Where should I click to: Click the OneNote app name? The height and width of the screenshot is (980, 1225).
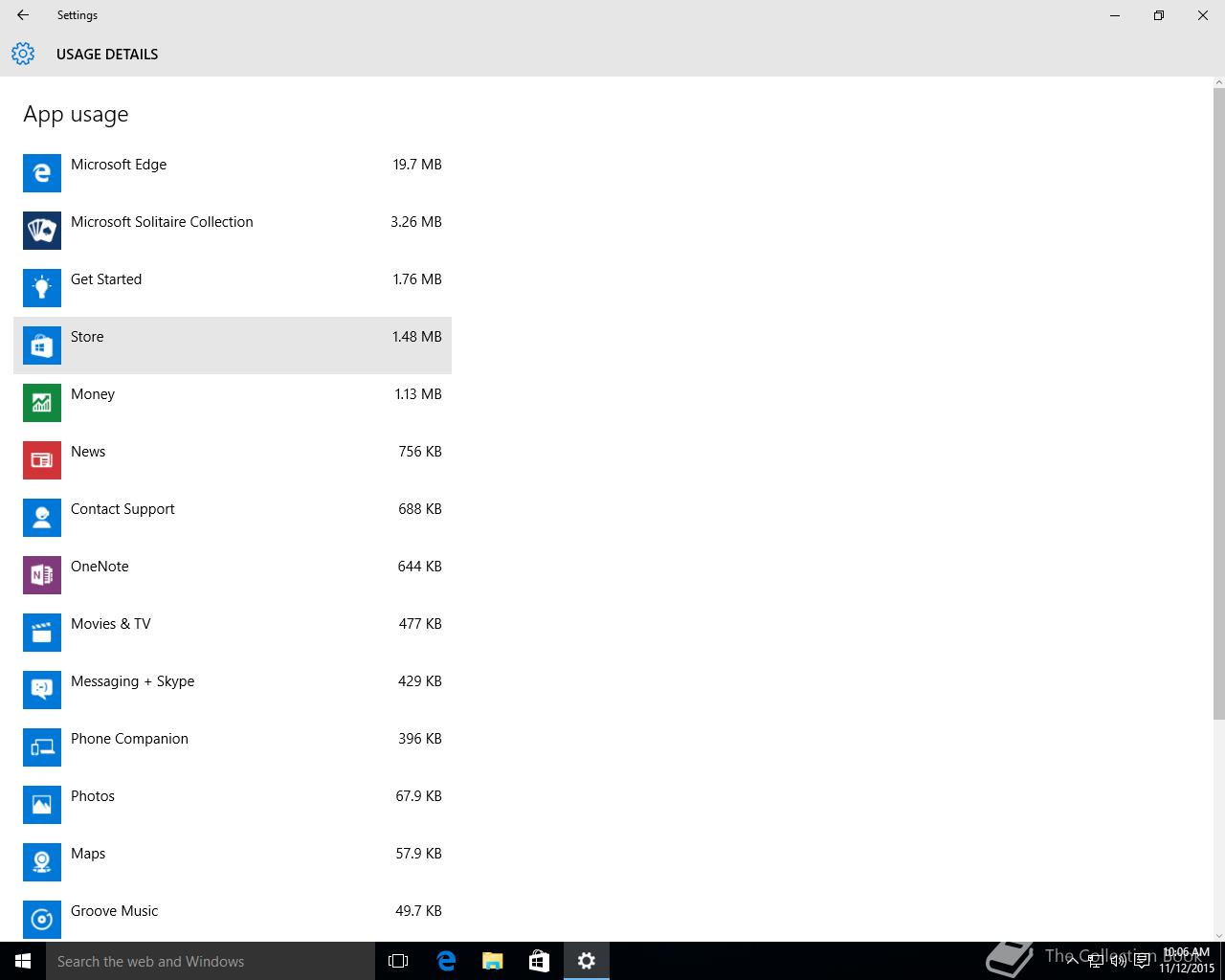[x=100, y=567]
